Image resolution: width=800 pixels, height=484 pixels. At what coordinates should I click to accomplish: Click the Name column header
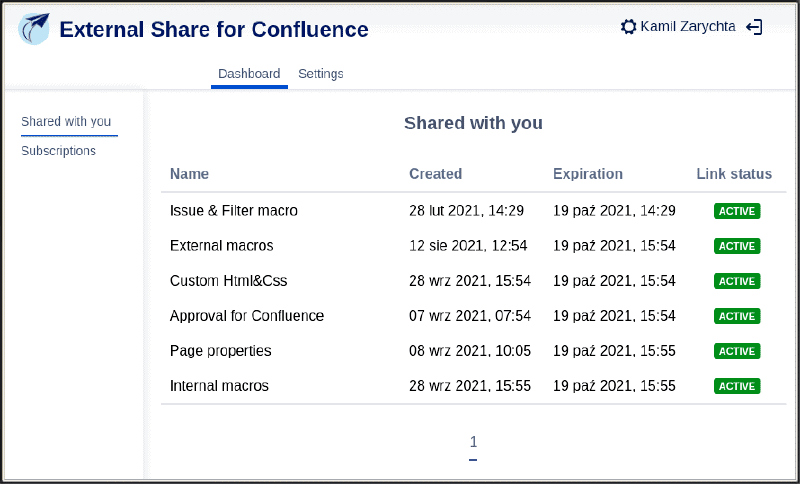click(x=189, y=174)
